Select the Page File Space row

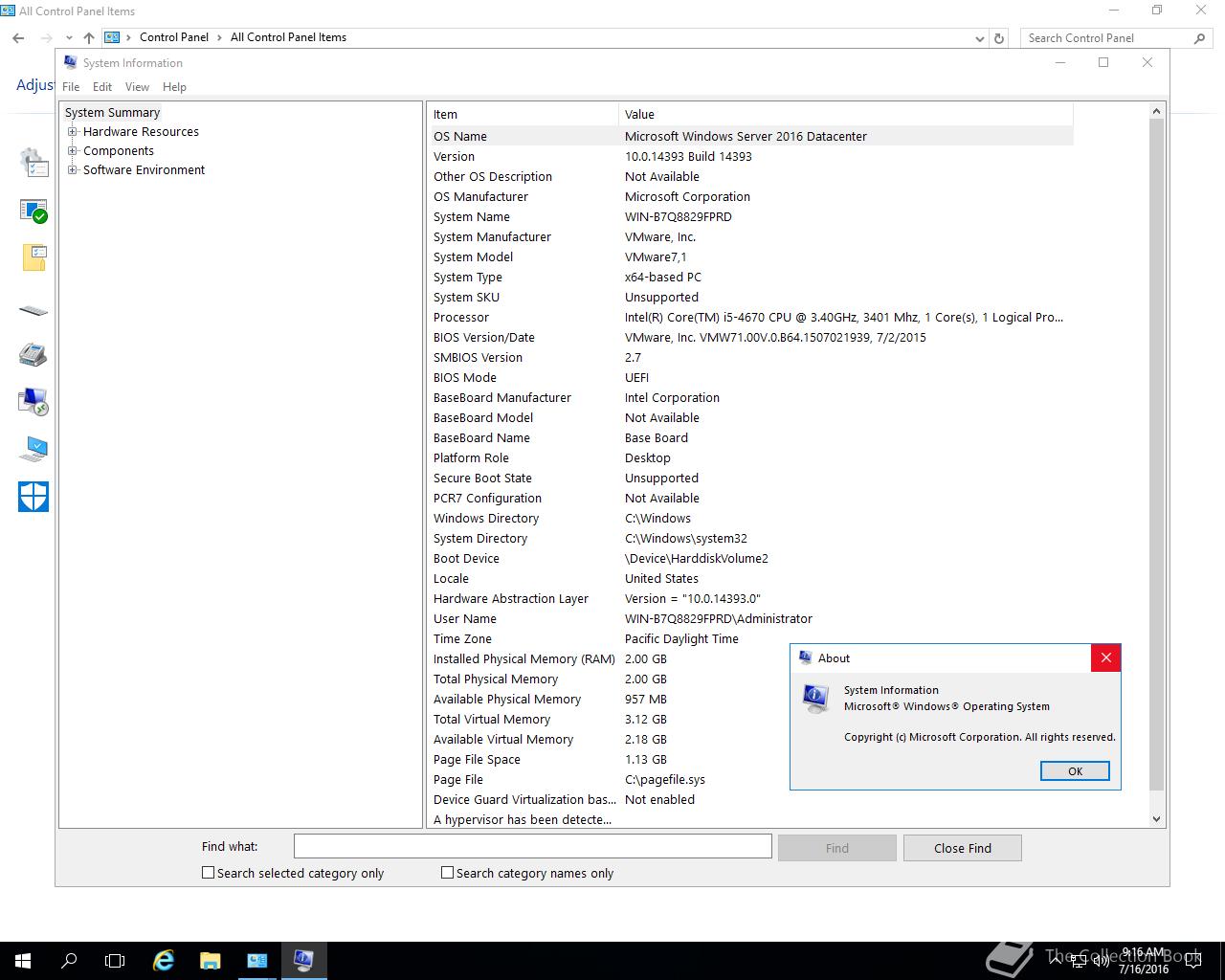[750, 759]
